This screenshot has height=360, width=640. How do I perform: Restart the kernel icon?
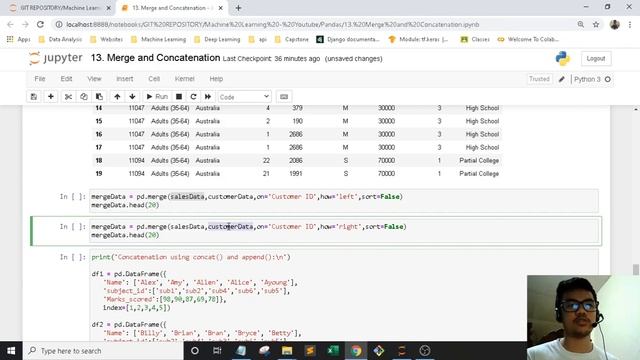tap(193, 97)
